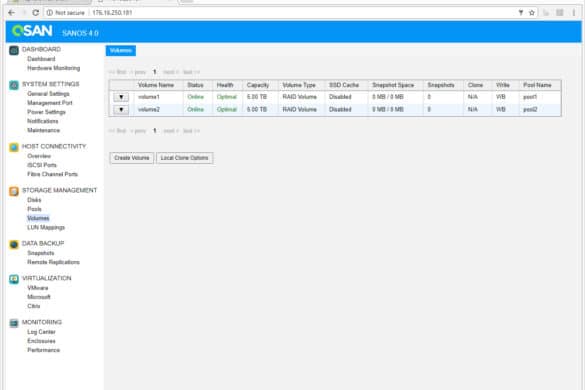Click the Virtualization section icon
Viewport: 585px width, 390px height.
(x=14, y=279)
